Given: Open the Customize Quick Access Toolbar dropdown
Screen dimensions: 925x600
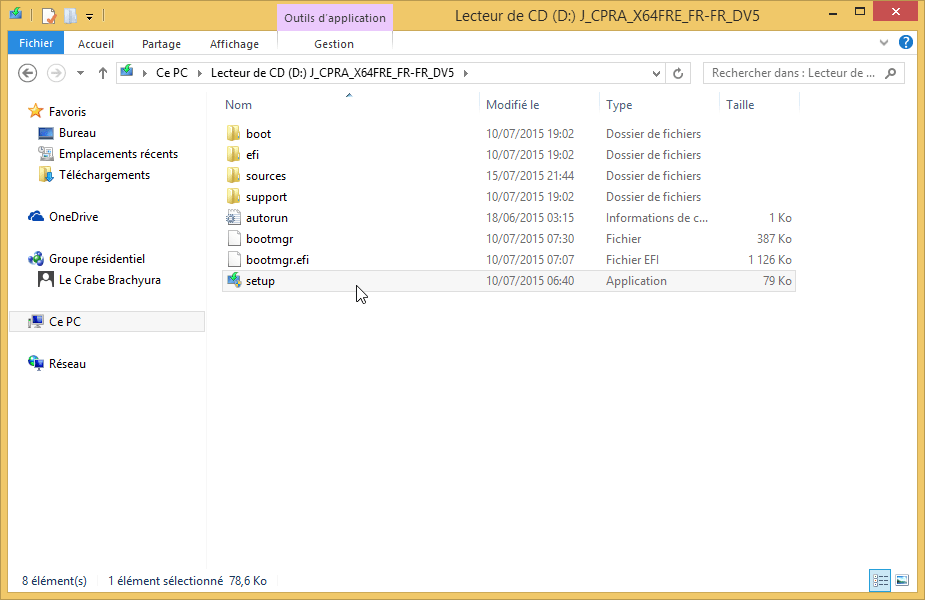Looking at the screenshot, I should point(89,17).
